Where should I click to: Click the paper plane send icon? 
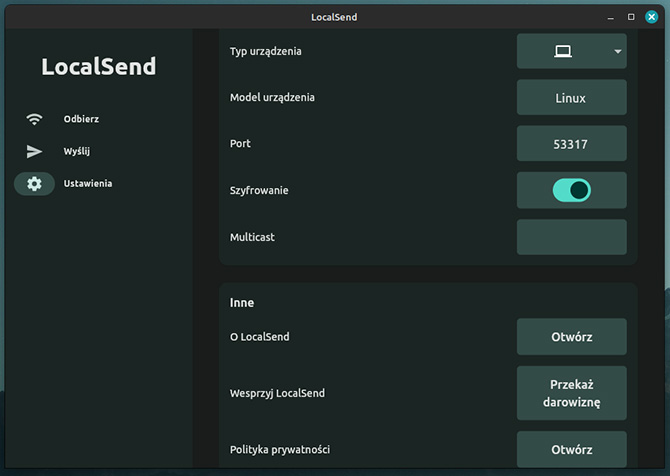coord(34,151)
